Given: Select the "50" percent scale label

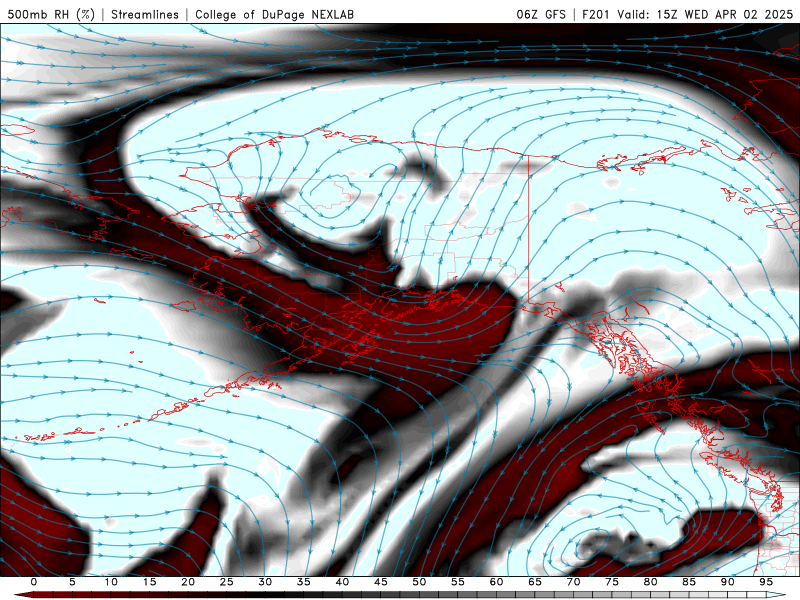Looking at the screenshot, I should [x=419, y=582].
